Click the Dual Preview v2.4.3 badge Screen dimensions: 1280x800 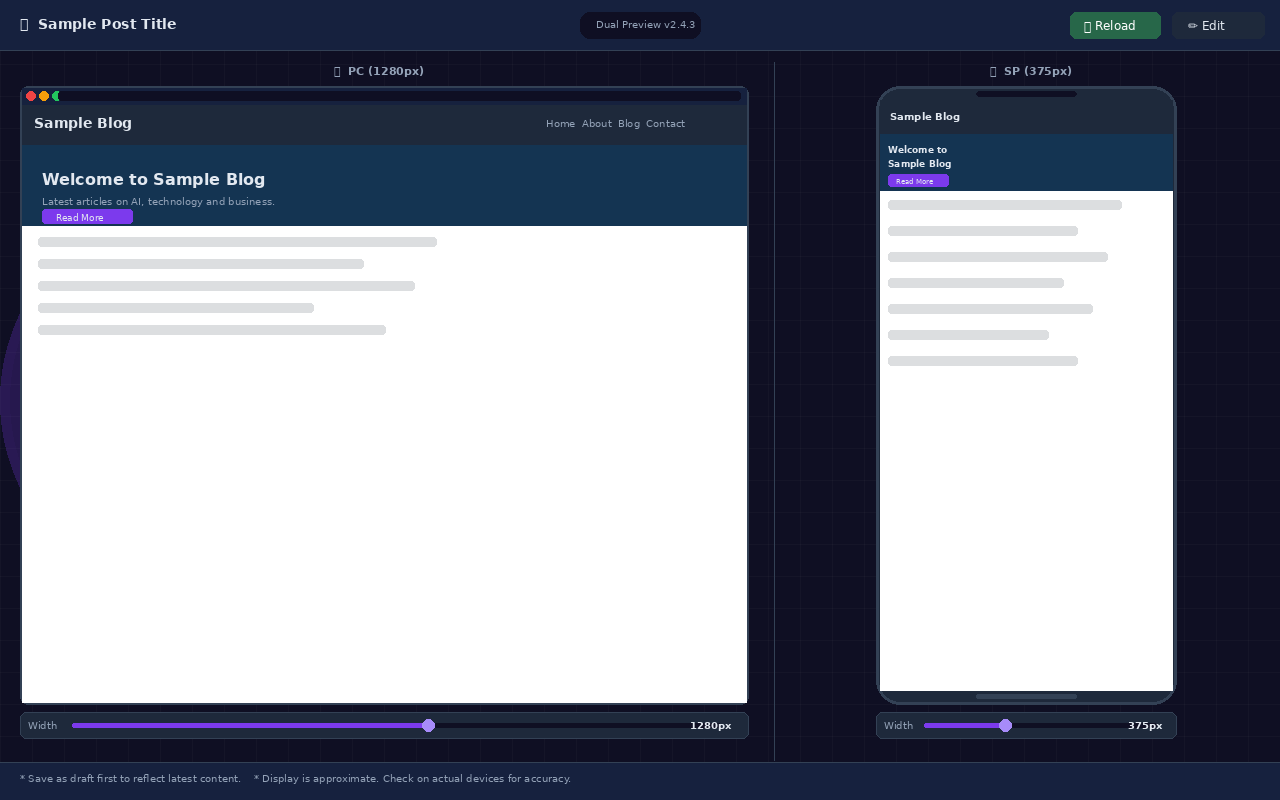640,25
